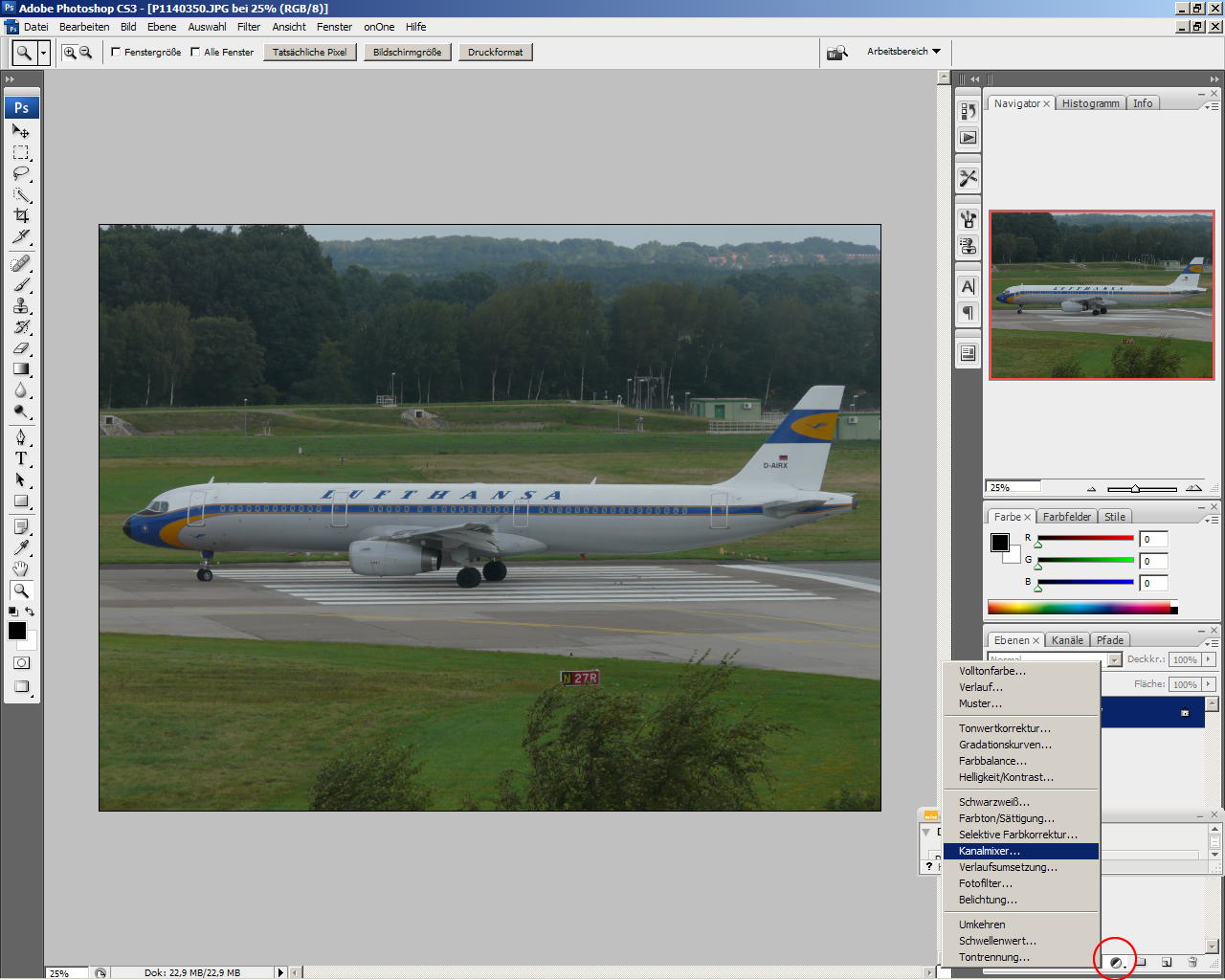Select the Gradient tool
This screenshot has height=980, width=1225.
click(x=21, y=368)
